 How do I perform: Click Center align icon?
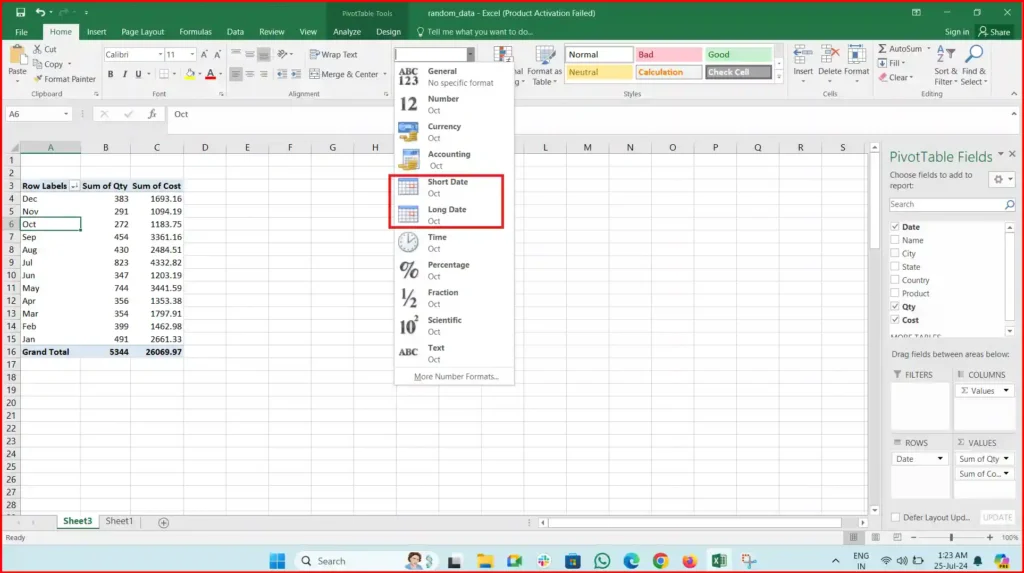click(249, 74)
